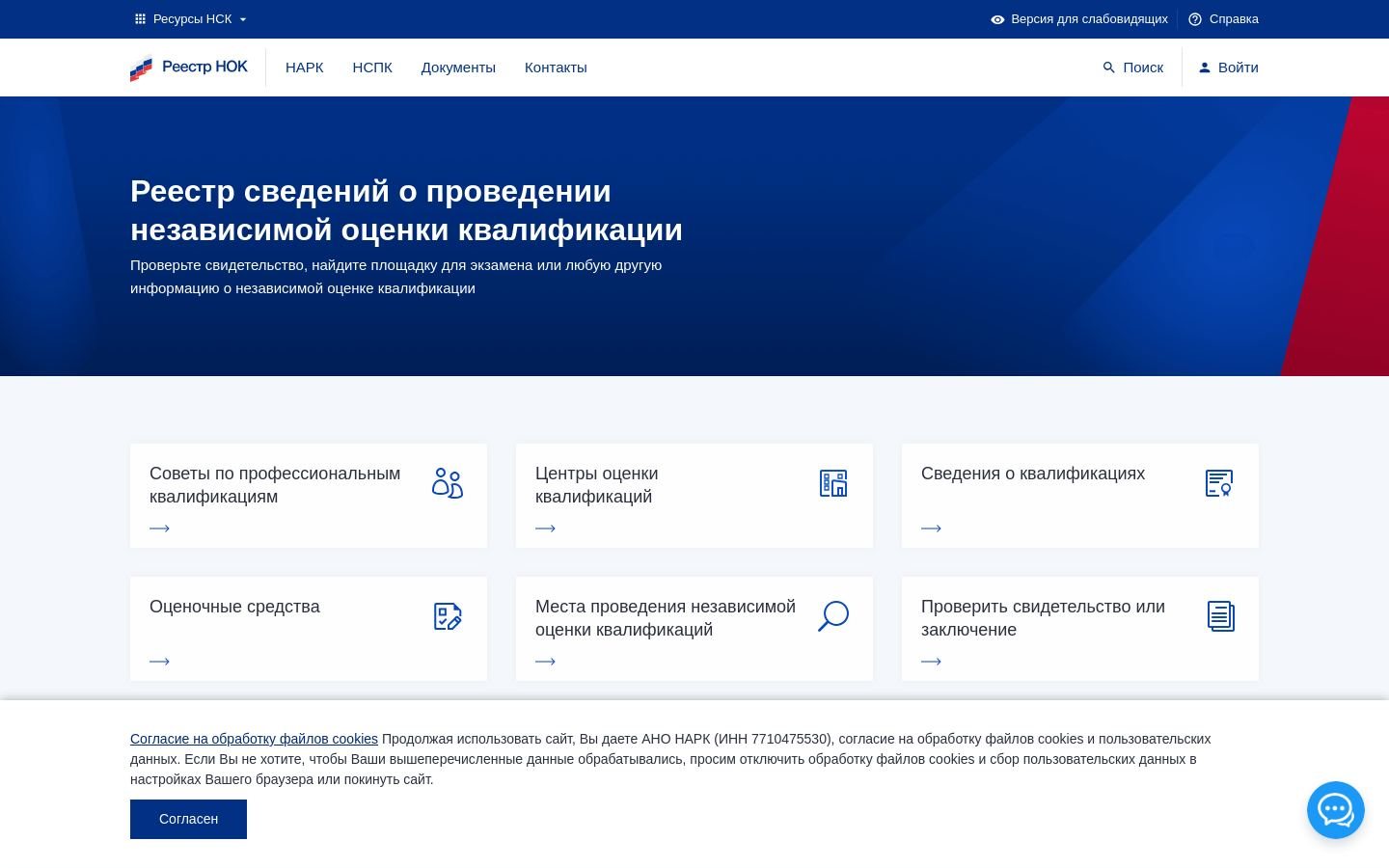Screen dimensions: 1389x868
Task: Click checklist pencil icon on Оценочные средства card
Action: pos(448,616)
